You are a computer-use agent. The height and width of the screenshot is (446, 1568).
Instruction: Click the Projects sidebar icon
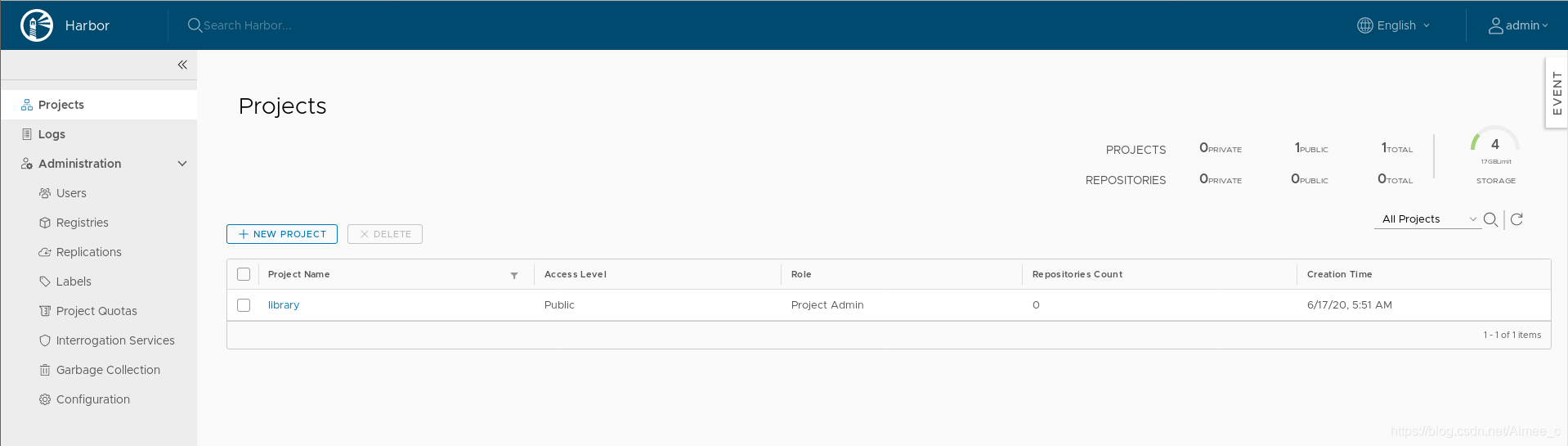27,105
